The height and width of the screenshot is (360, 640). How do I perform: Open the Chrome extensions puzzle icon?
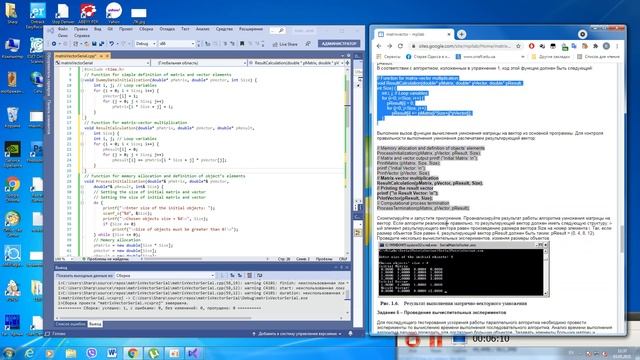point(596,46)
